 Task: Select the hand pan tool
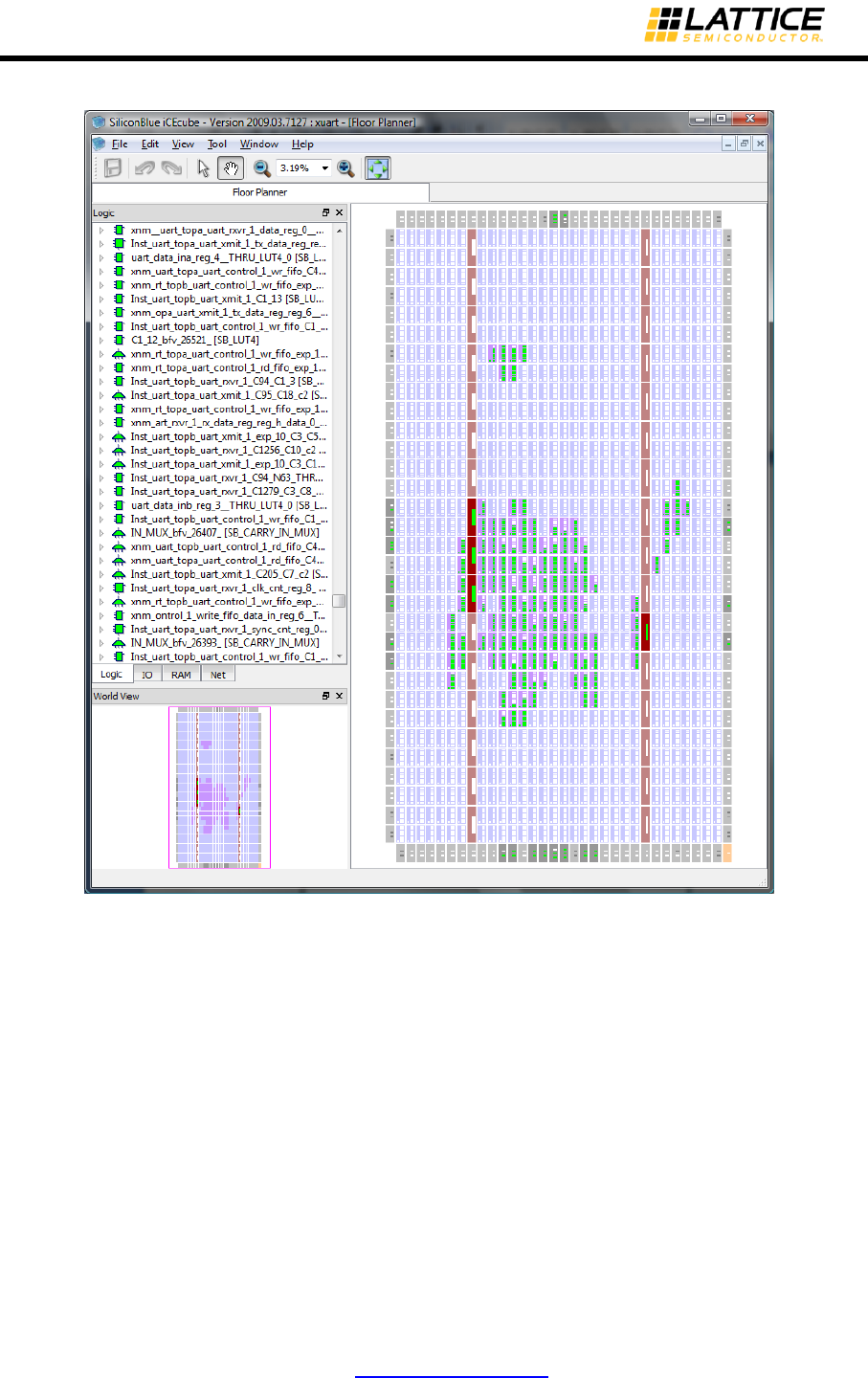point(231,168)
